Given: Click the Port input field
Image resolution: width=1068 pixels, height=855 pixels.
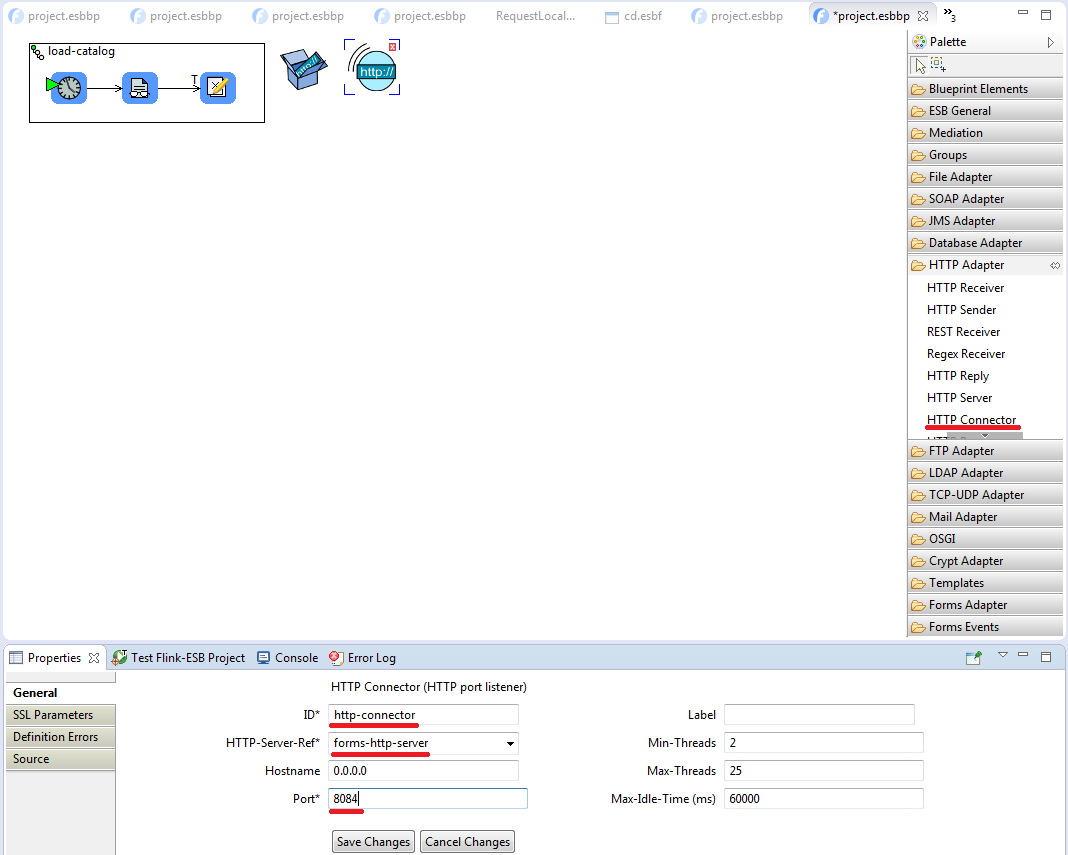Looking at the screenshot, I should (427, 799).
